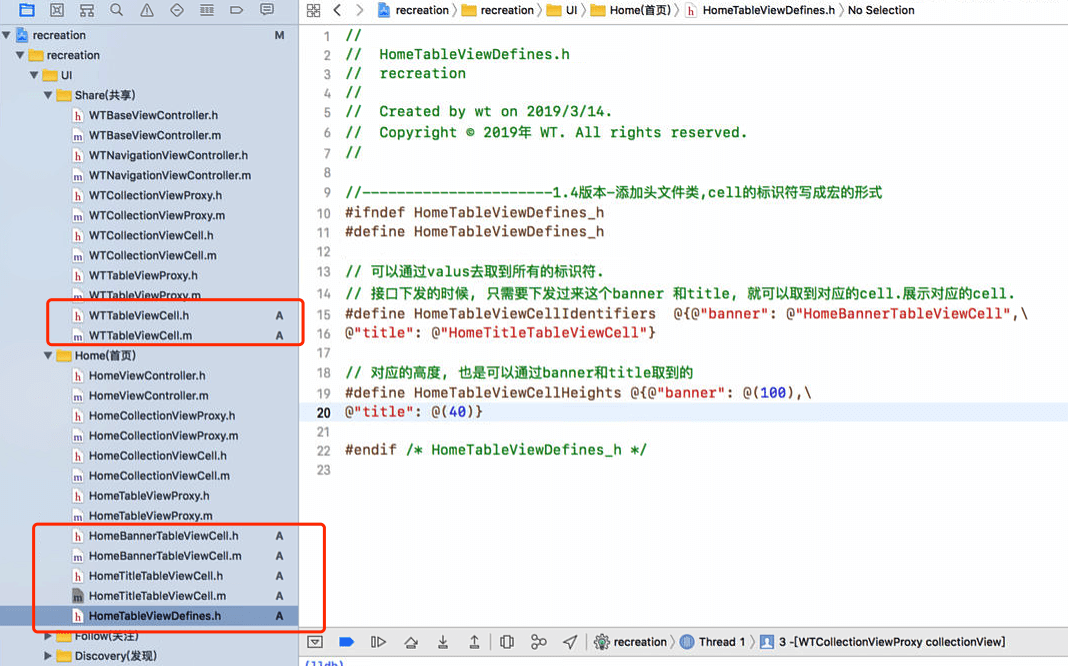1068x666 pixels.
Task: Open Debug View Hierarchy icon
Action: 507,641
